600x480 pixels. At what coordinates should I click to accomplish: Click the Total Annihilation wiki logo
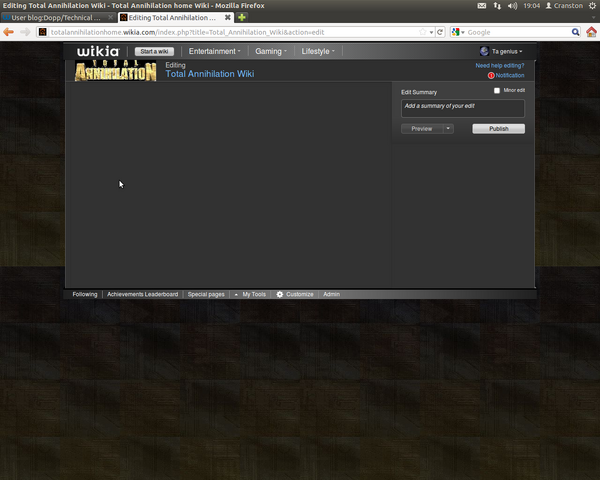116,70
